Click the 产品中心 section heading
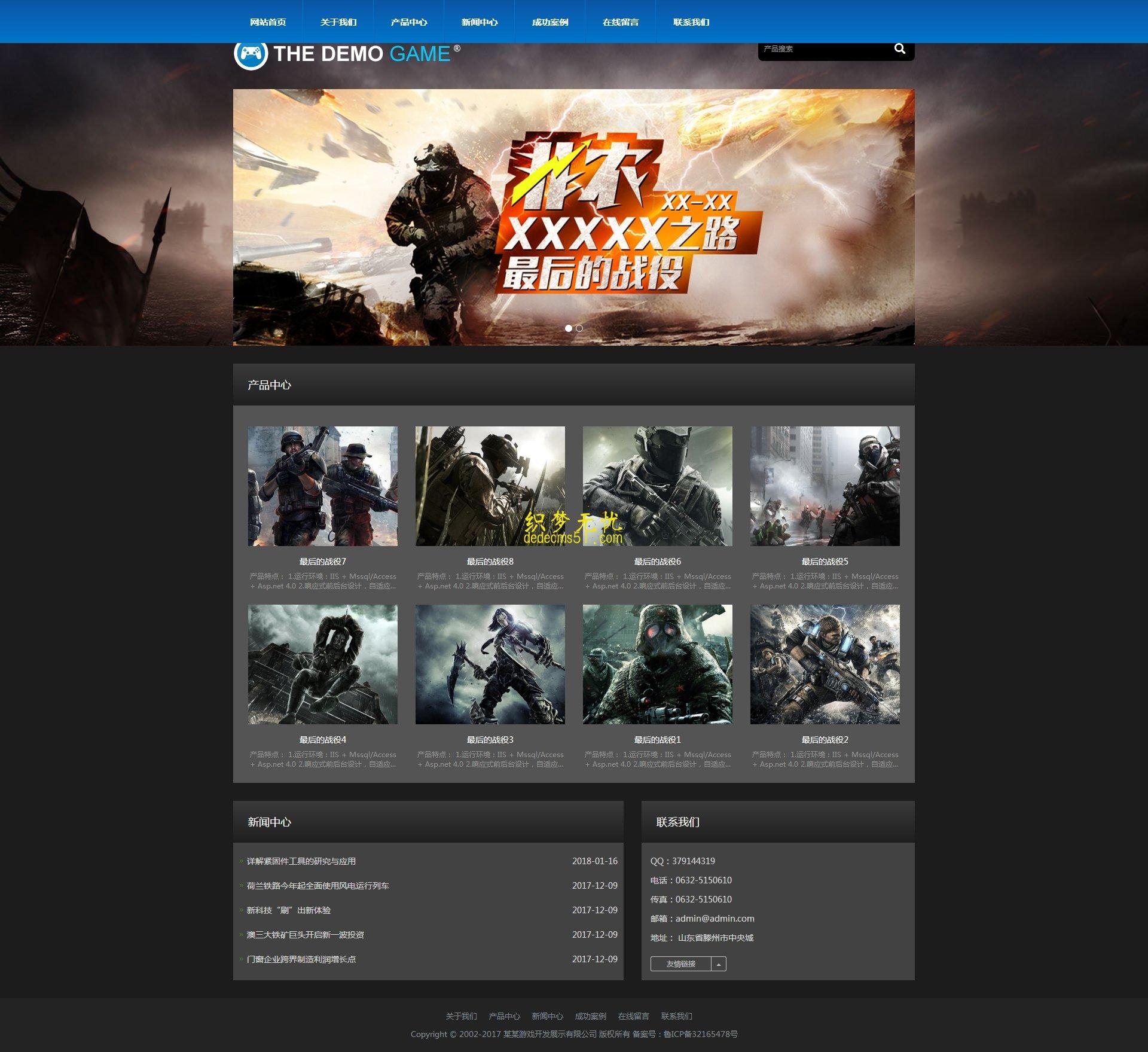Image resolution: width=1148 pixels, height=1052 pixels. (x=269, y=385)
